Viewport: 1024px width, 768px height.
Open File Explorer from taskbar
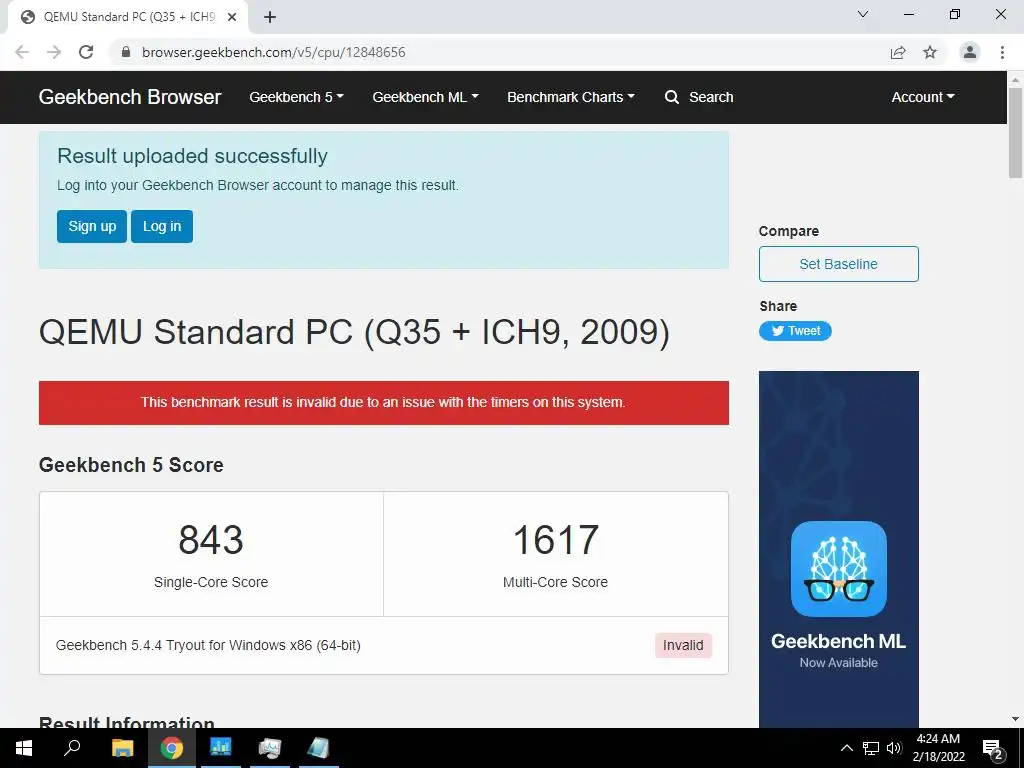pyautogui.click(x=122, y=748)
